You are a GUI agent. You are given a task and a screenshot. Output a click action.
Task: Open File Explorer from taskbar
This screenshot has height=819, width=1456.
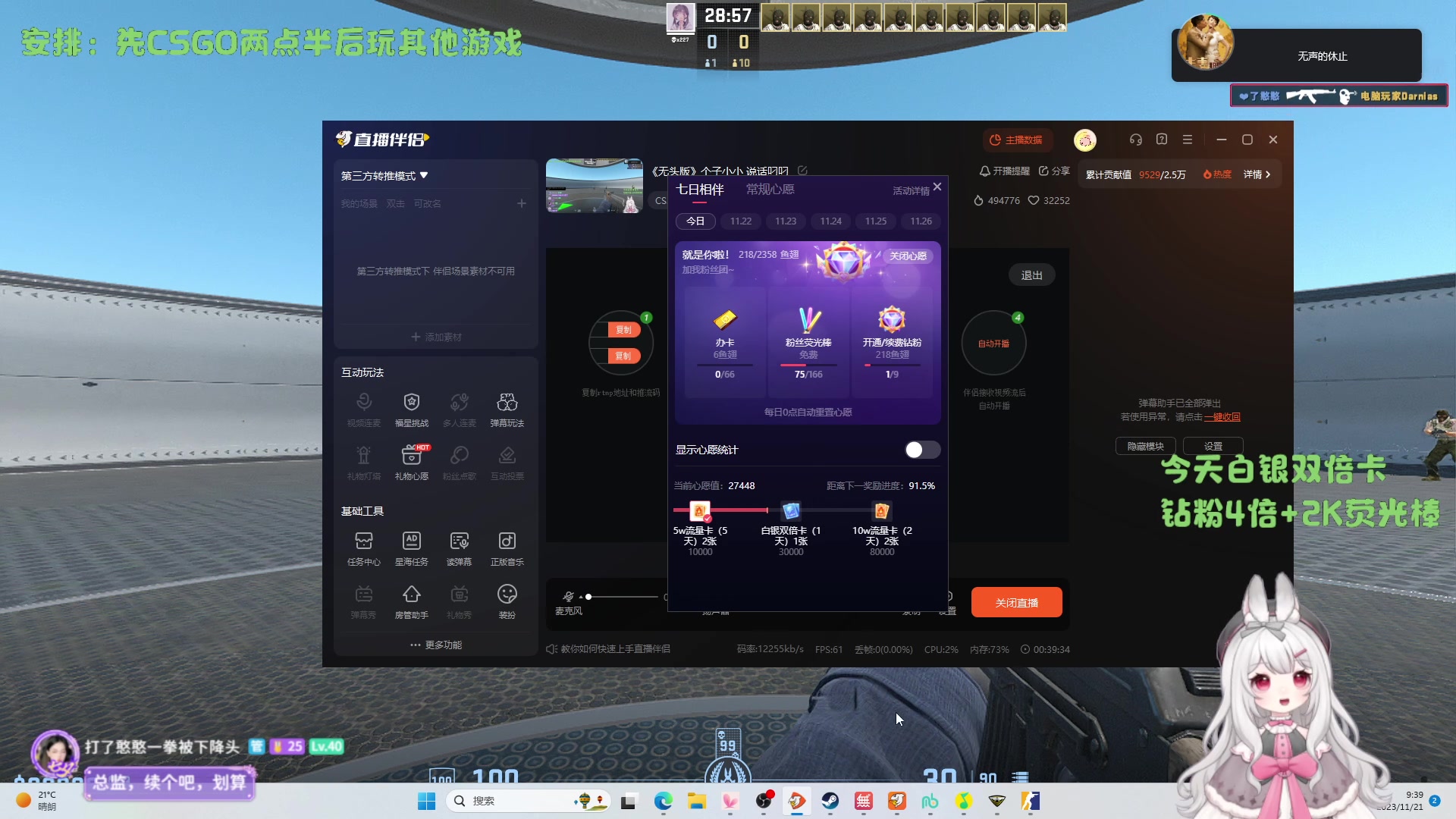tap(696, 801)
